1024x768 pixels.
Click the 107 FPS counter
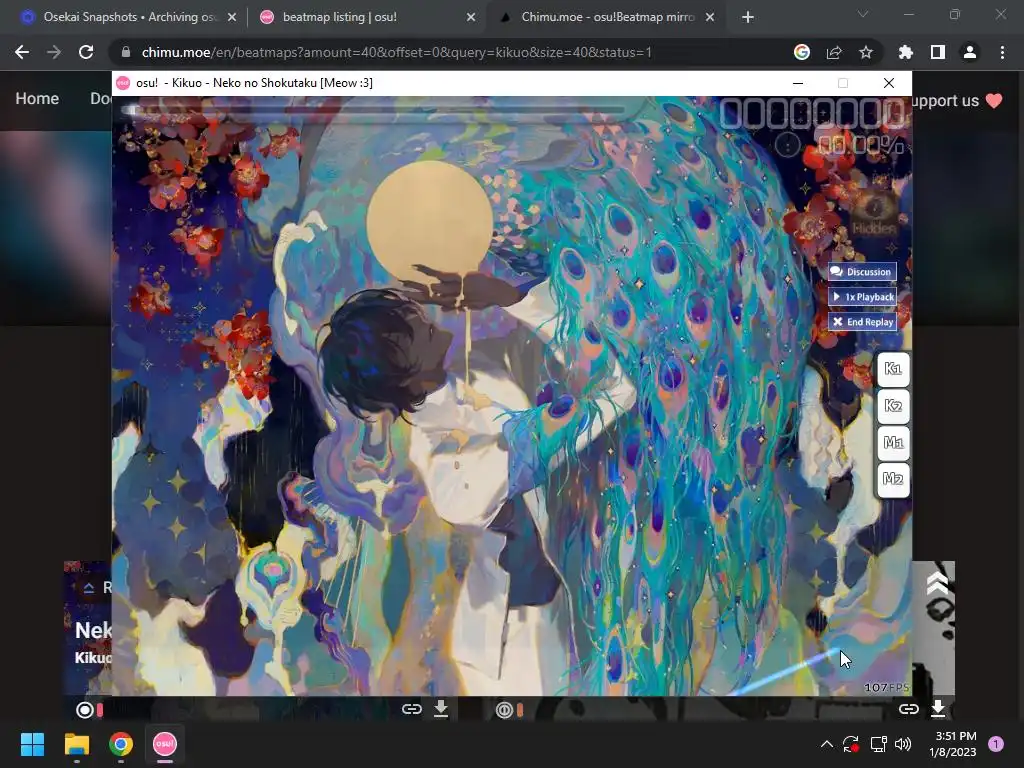[887, 687]
